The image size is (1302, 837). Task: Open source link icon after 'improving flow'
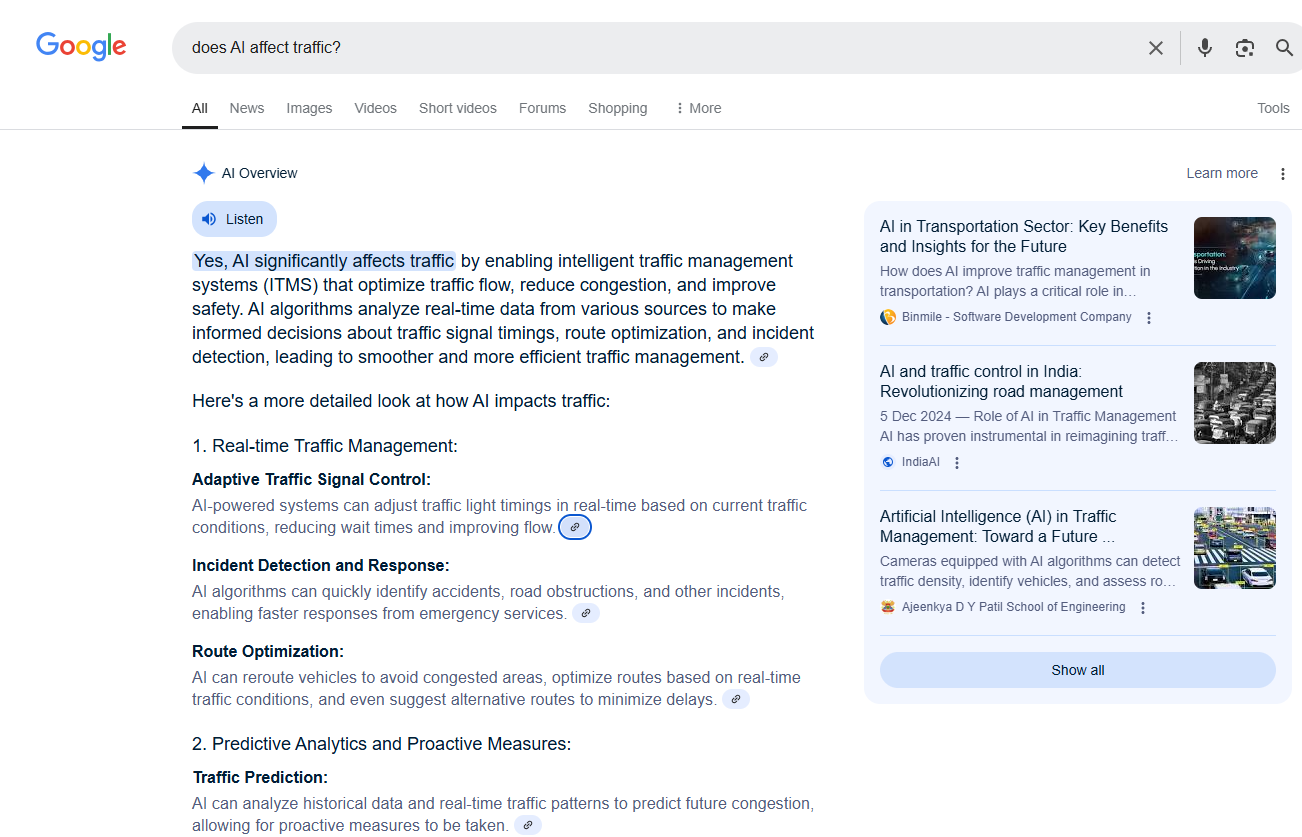[x=575, y=527]
